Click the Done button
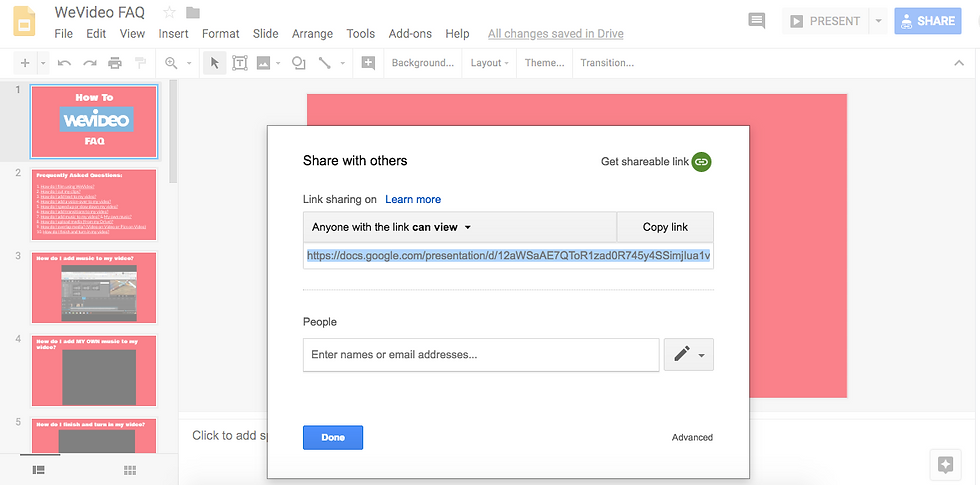Viewport: 980px width, 485px height. pyautogui.click(x=333, y=438)
